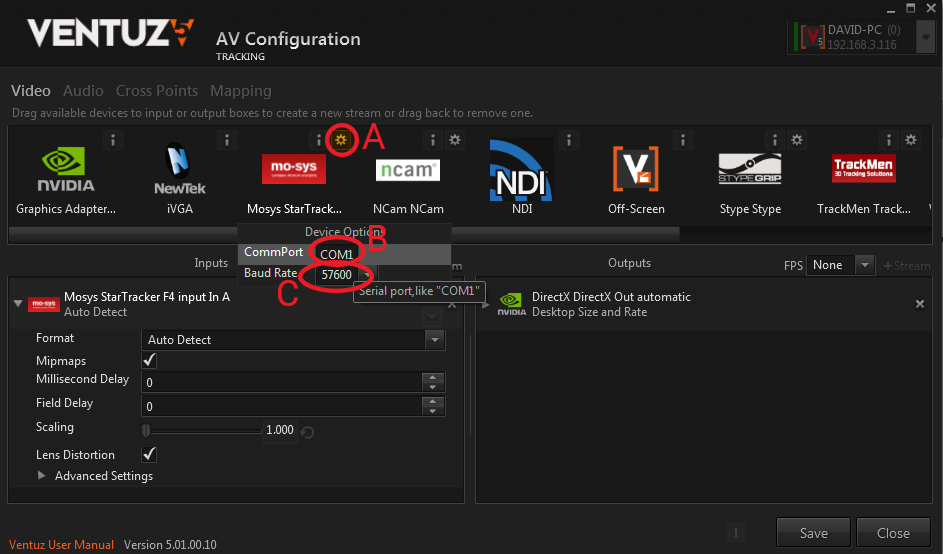
Task: Open the Format Auto Detect dropdown
Action: tap(434, 340)
